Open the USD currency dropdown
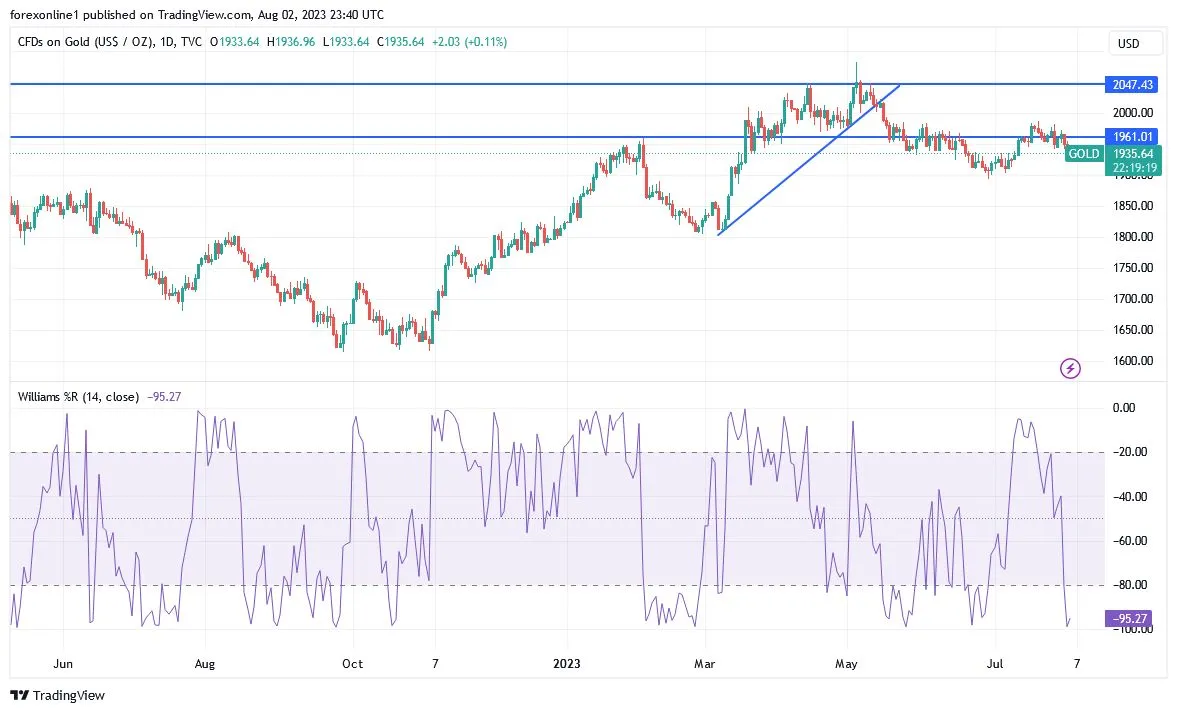Image resolution: width=1177 pixels, height=713 pixels. [1128, 44]
